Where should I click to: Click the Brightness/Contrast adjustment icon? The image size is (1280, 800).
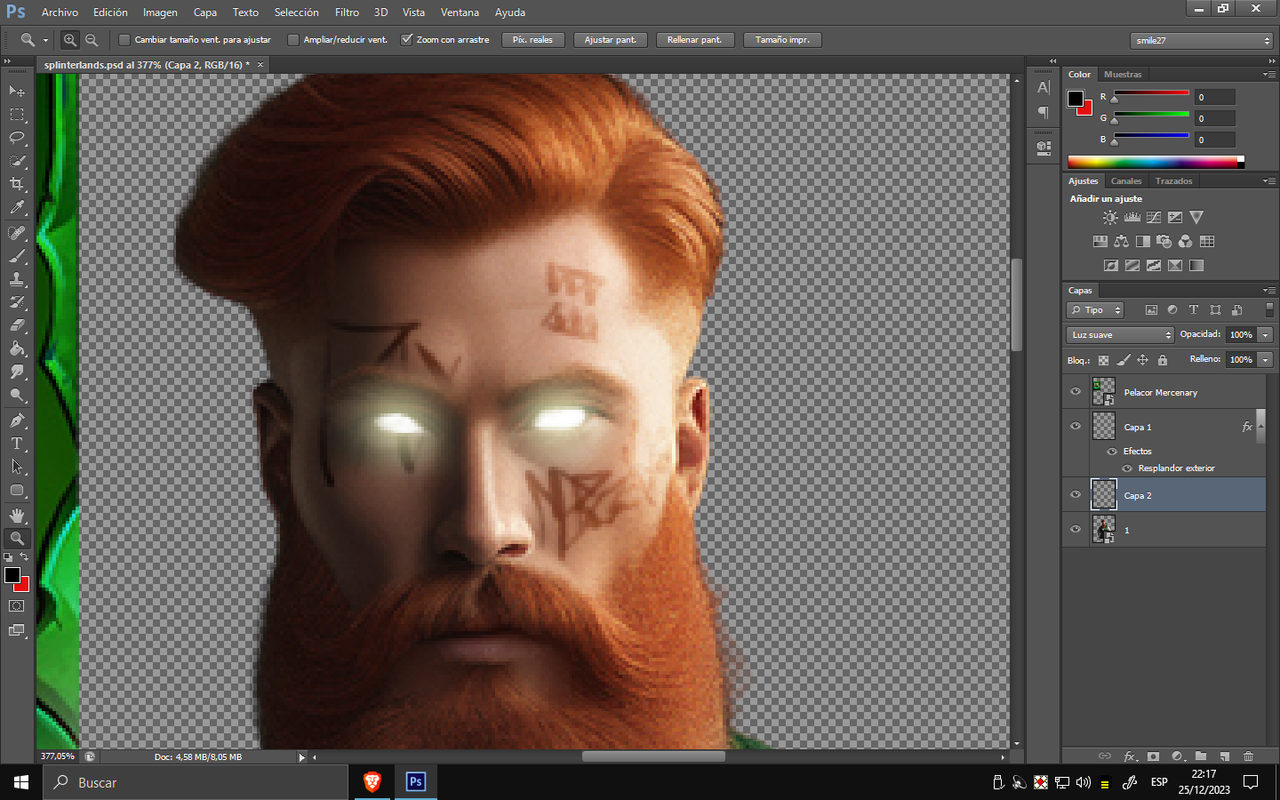click(x=1110, y=217)
